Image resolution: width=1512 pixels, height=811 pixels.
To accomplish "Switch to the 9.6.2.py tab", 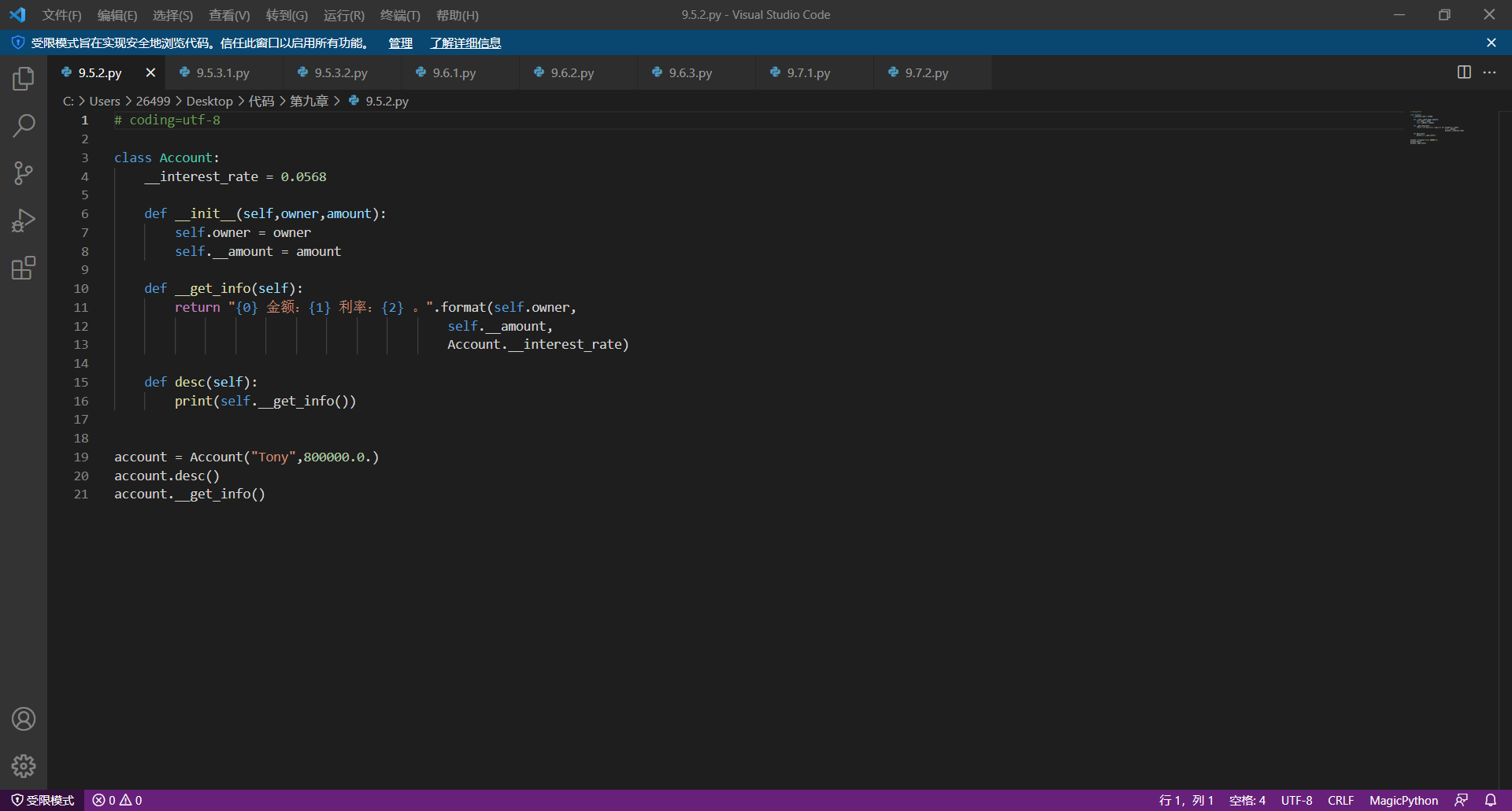I will point(578,72).
